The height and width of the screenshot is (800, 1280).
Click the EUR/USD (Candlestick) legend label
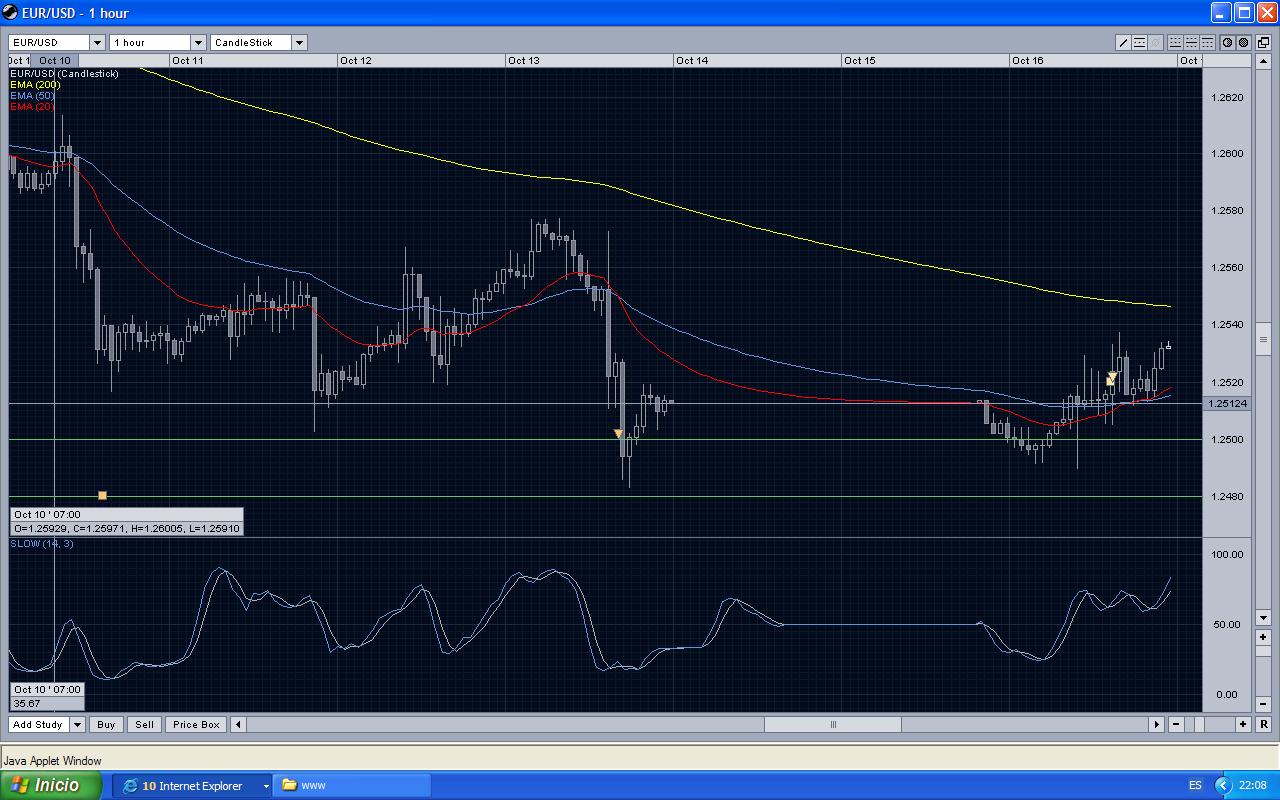click(x=64, y=74)
